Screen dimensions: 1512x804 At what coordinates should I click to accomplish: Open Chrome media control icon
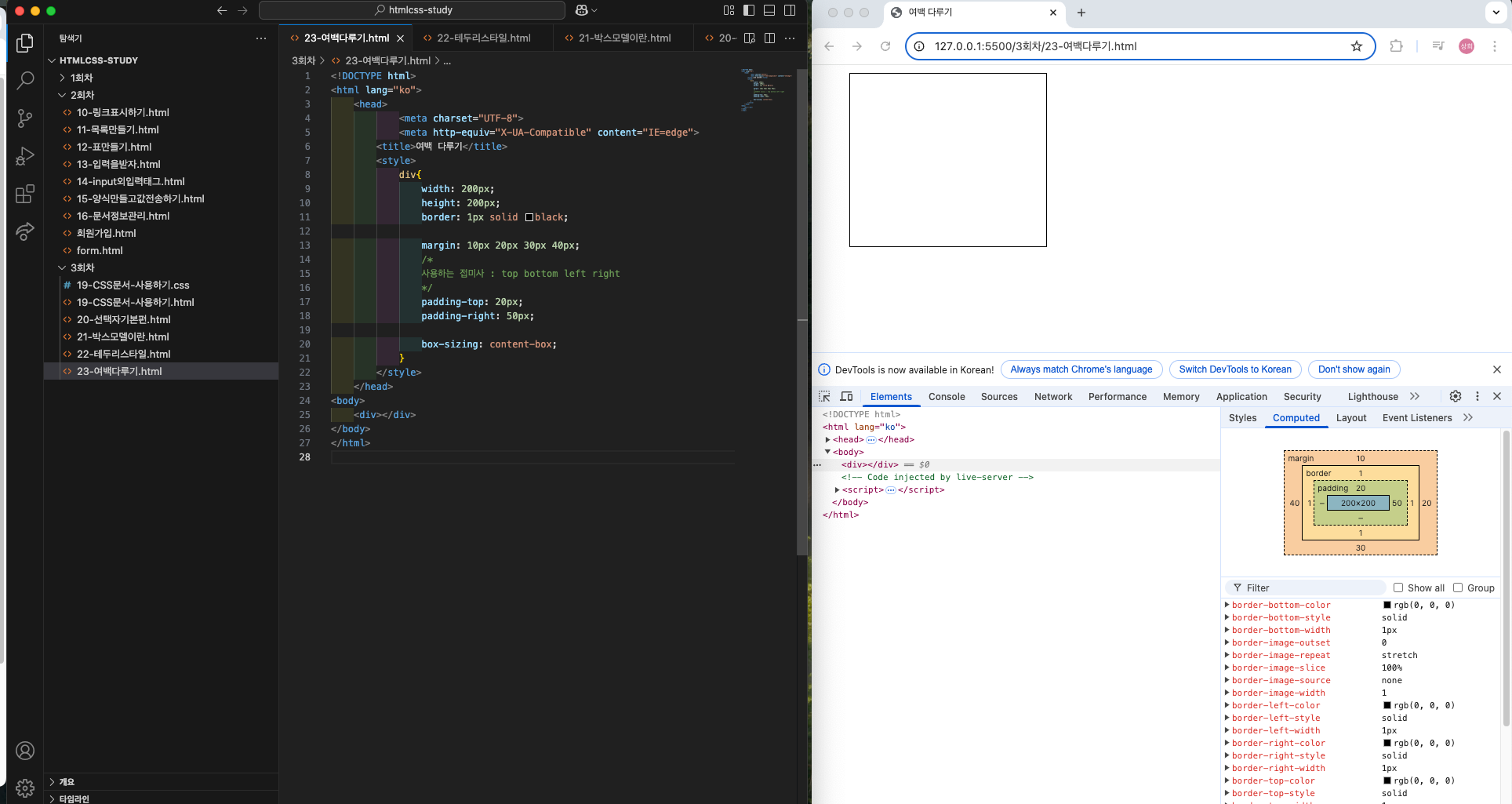(1438, 46)
